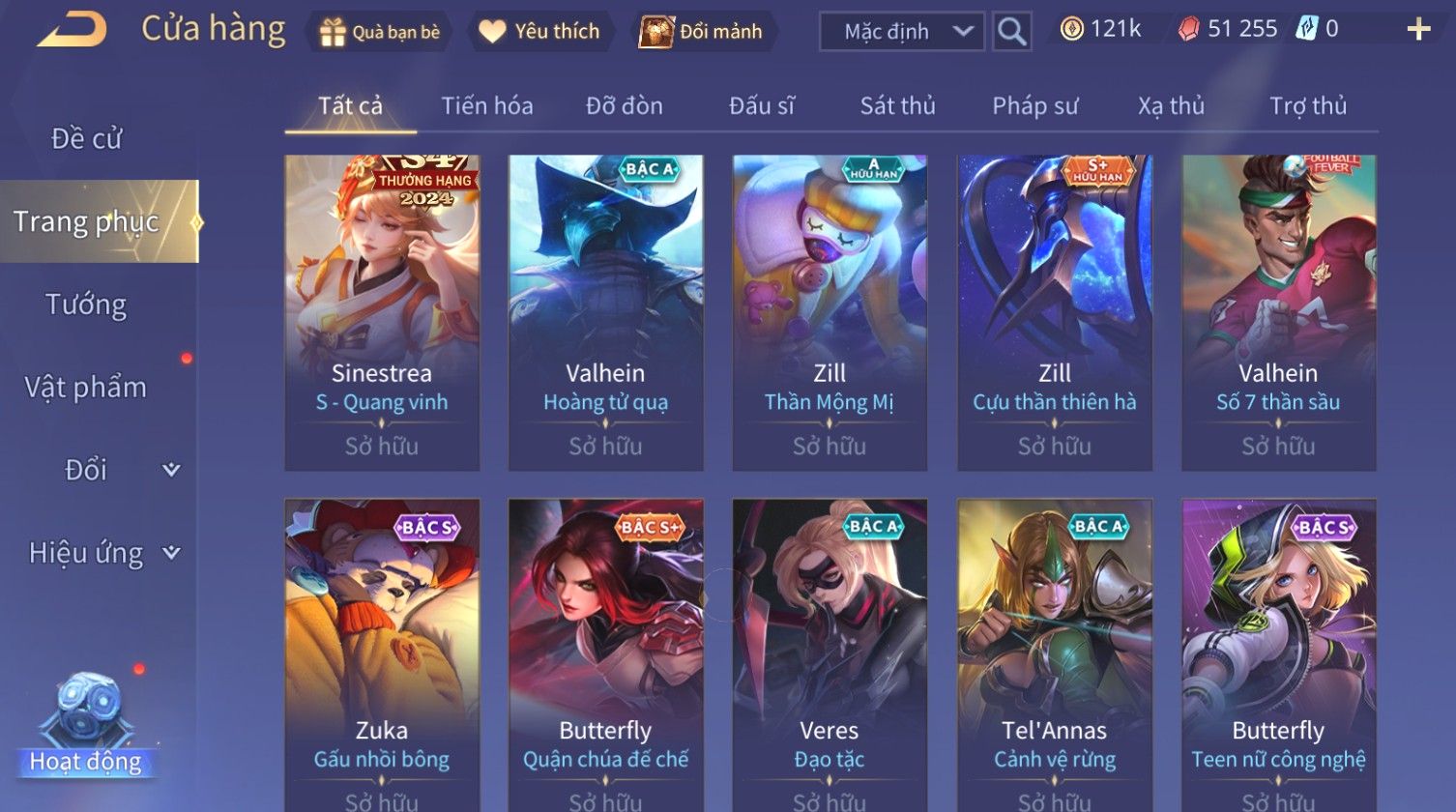Select Zill Cựu thần thiên hà skin card
The image size is (1456, 812).
click(x=1055, y=313)
